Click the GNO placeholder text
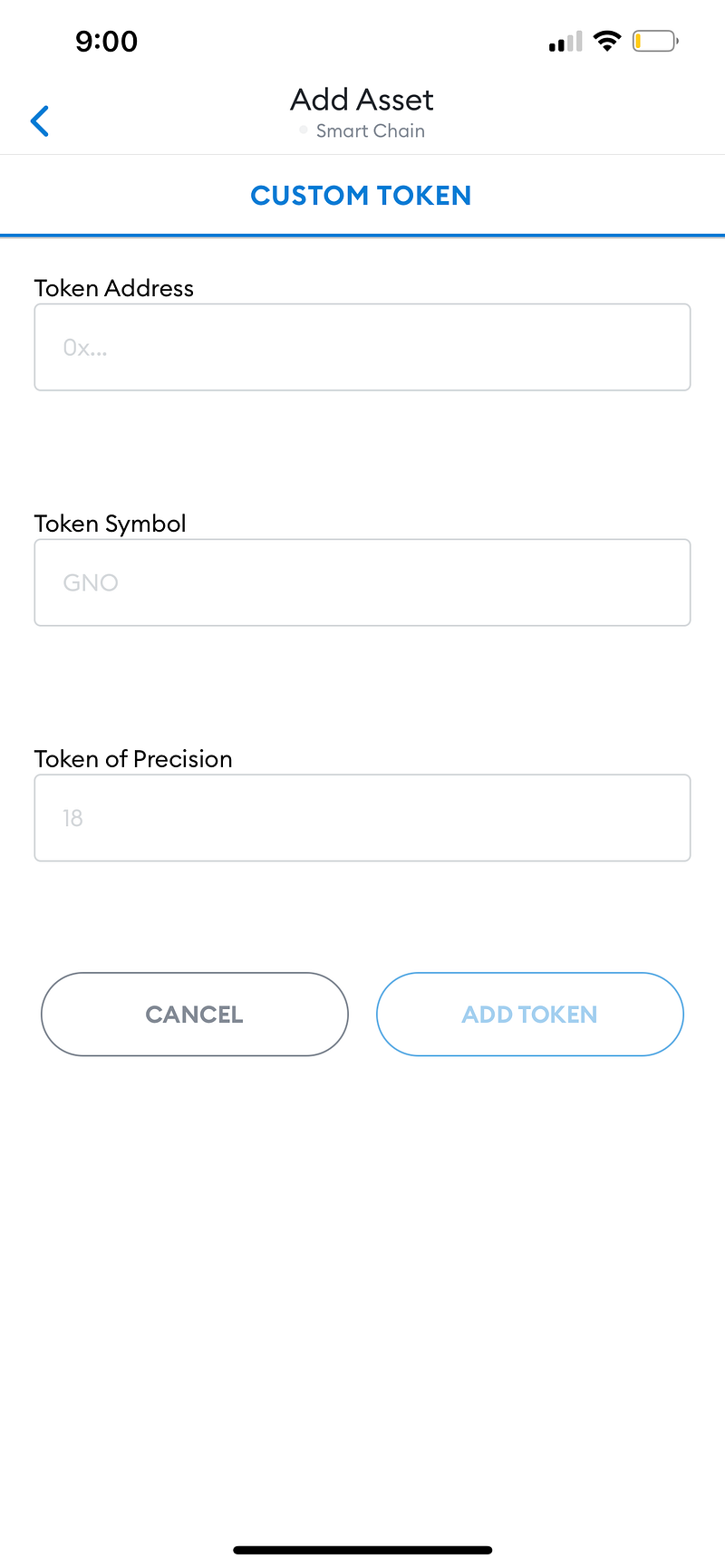725x1568 pixels. click(x=91, y=582)
